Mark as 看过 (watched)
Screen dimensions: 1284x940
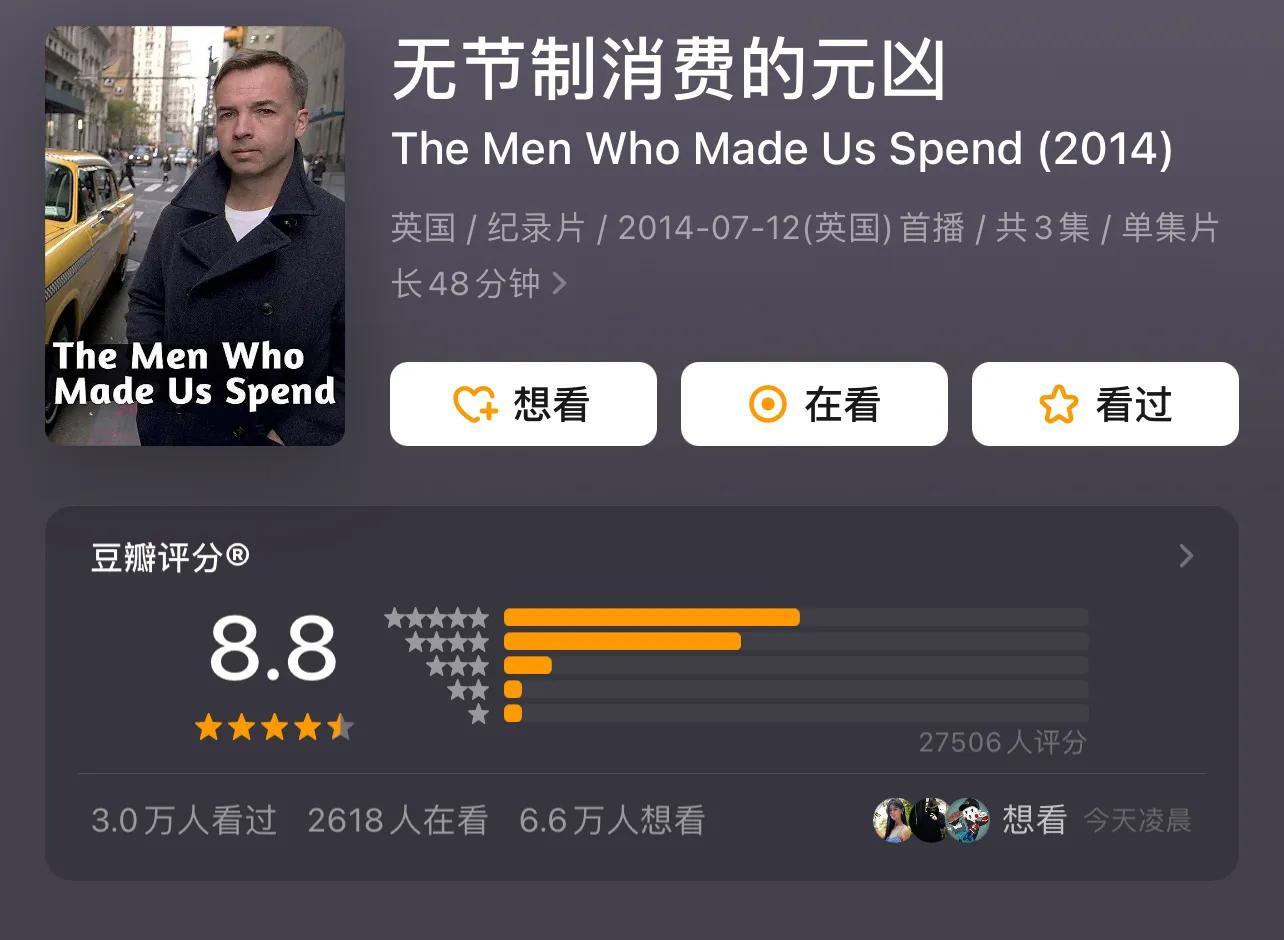(1105, 404)
